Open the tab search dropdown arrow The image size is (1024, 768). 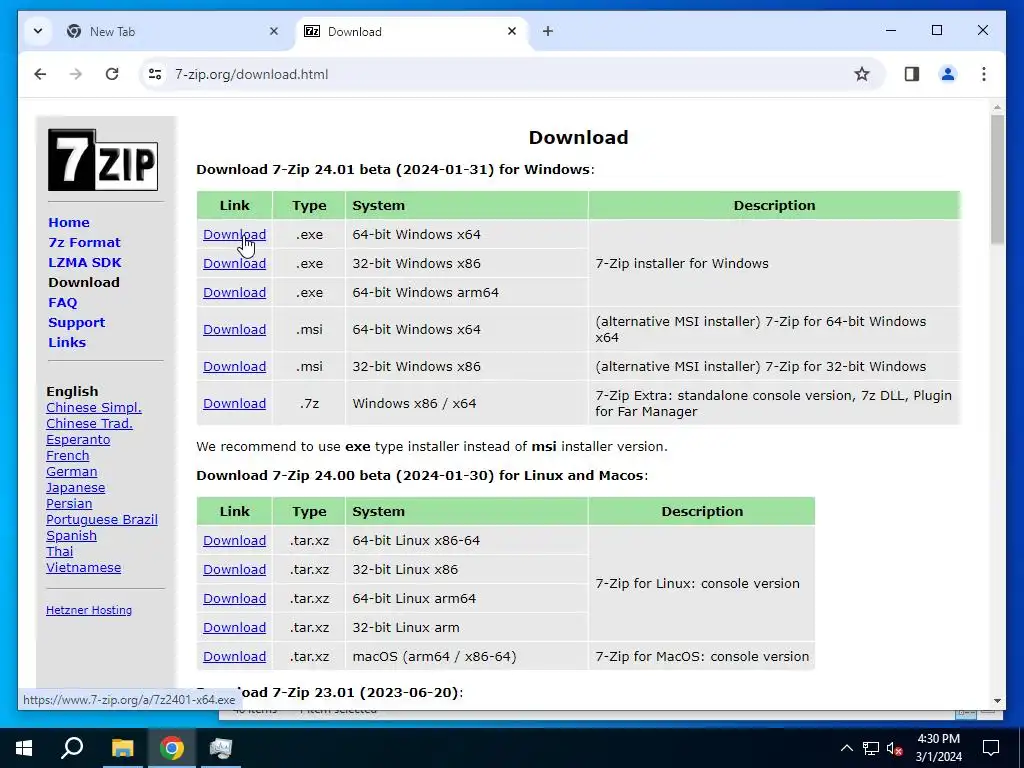[38, 31]
